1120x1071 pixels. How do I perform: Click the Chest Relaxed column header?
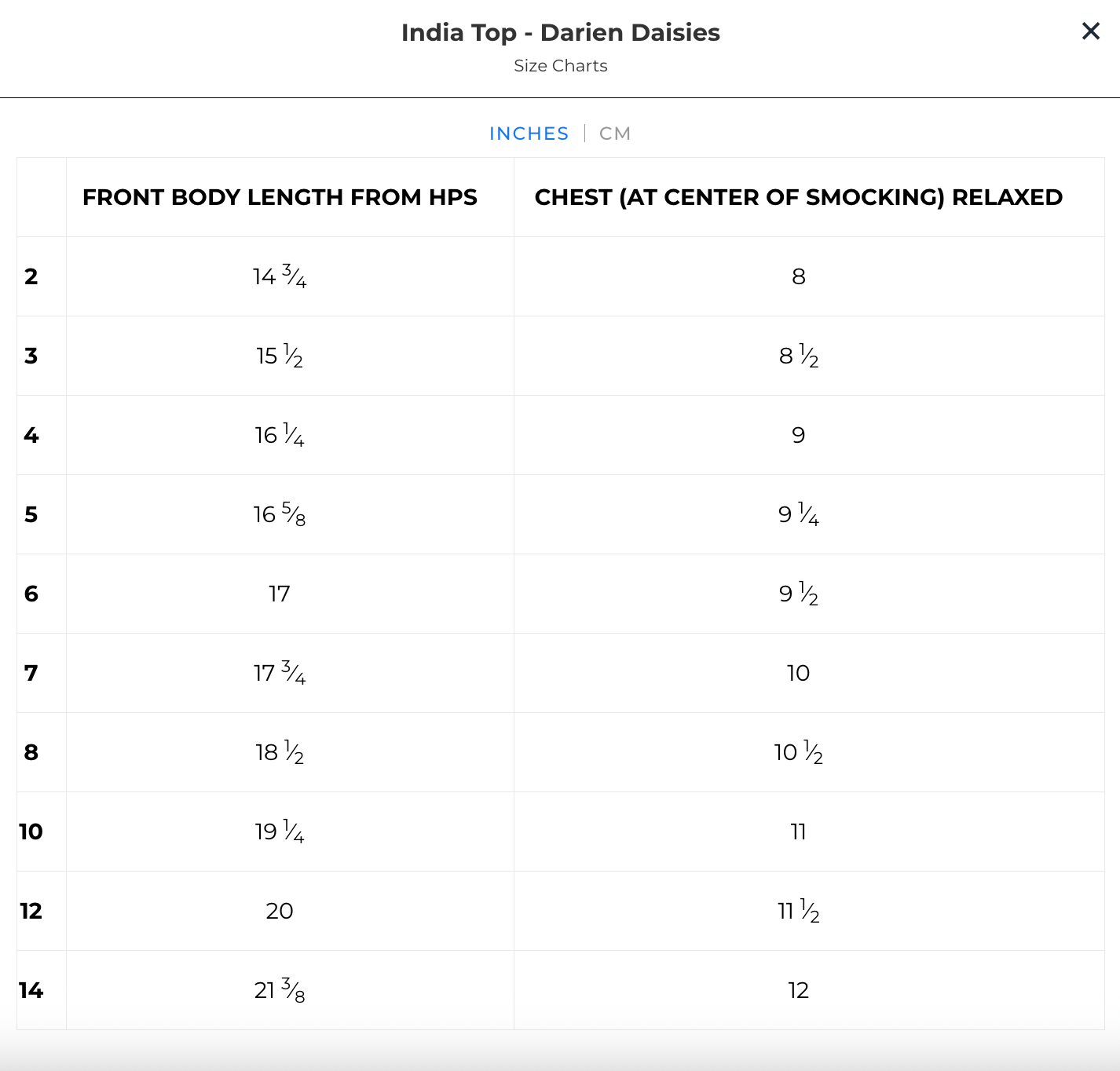pyautogui.click(x=798, y=197)
